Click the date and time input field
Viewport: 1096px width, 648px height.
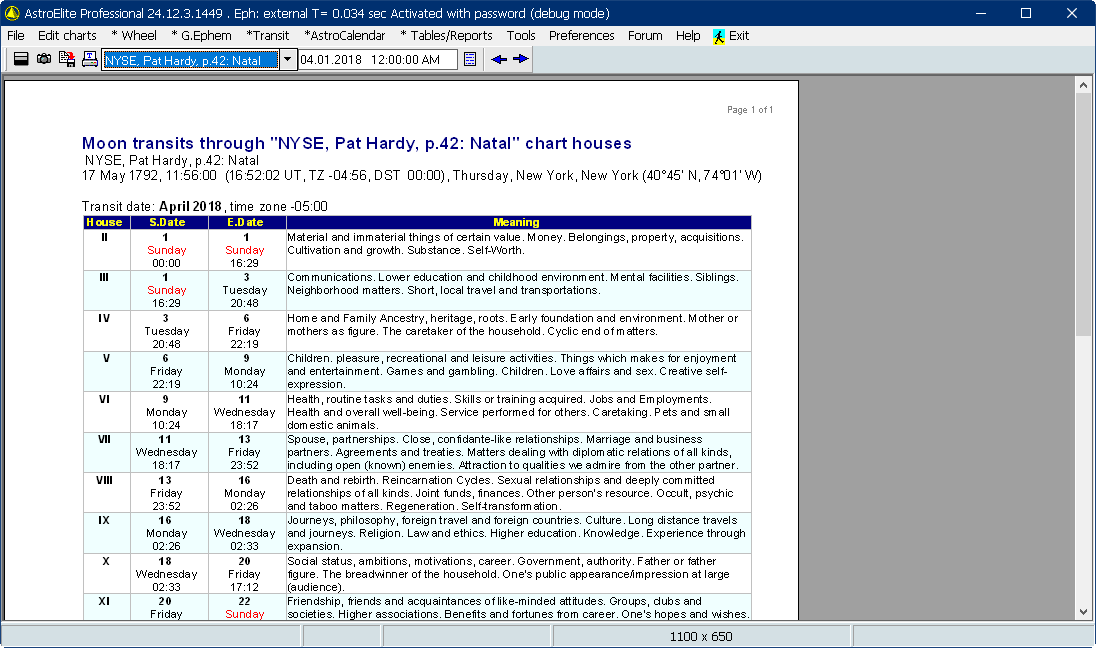pyautogui.click(x=377, y=60)
